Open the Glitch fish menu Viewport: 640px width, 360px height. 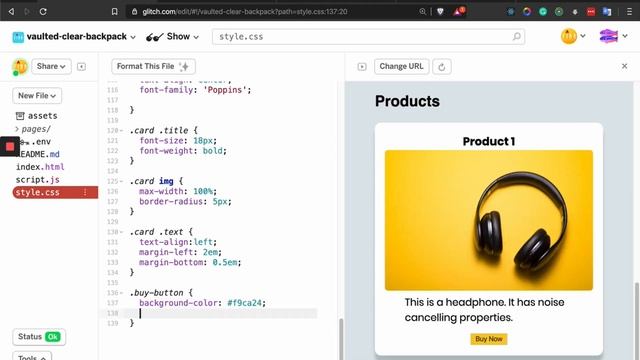[x=613, y=36]
